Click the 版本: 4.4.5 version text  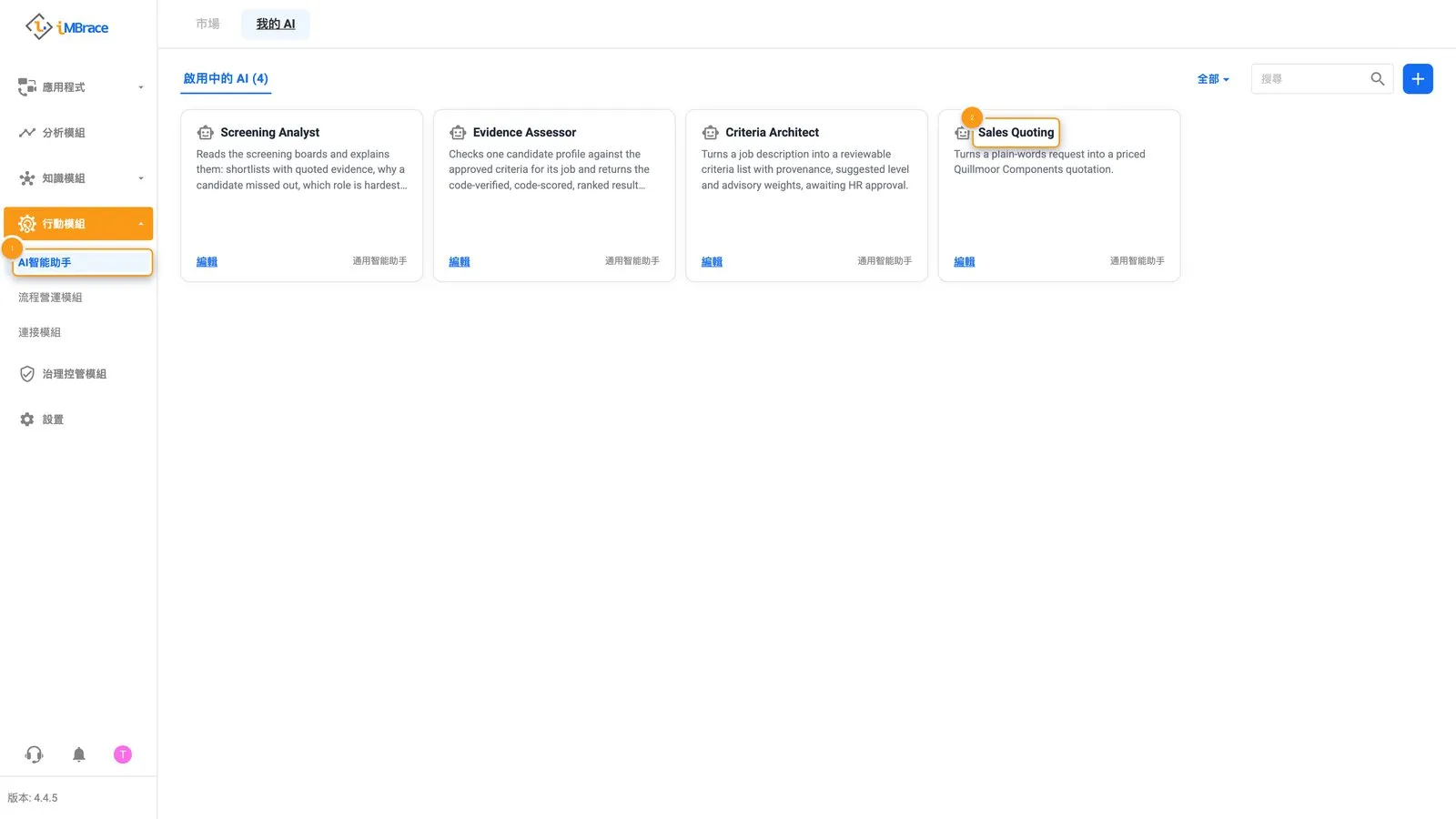pyautogui.click(x=33, y=798)
